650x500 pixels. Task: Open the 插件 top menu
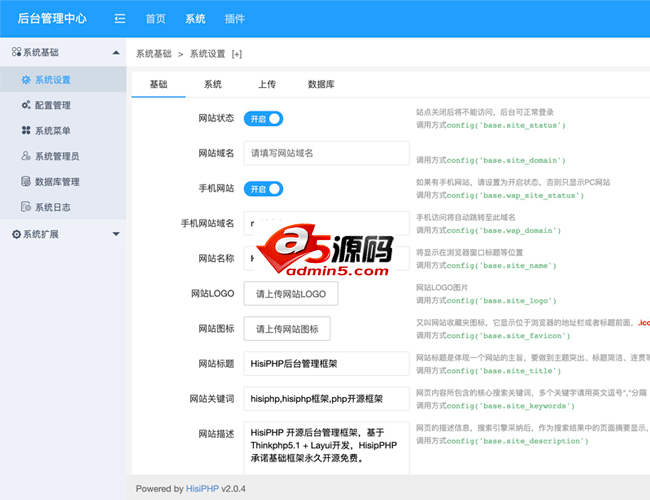[x=235, y=19]
